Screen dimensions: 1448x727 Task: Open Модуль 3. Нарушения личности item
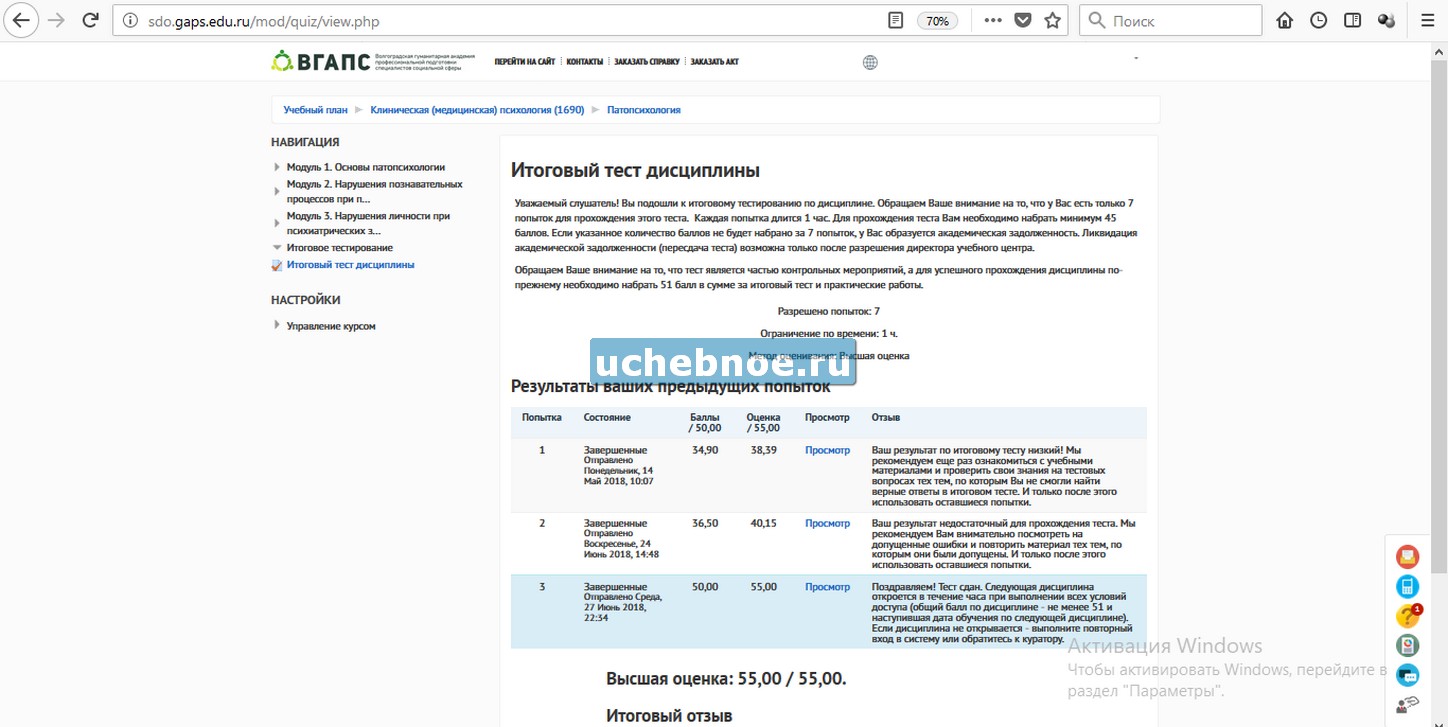click(x=368, y=223)
